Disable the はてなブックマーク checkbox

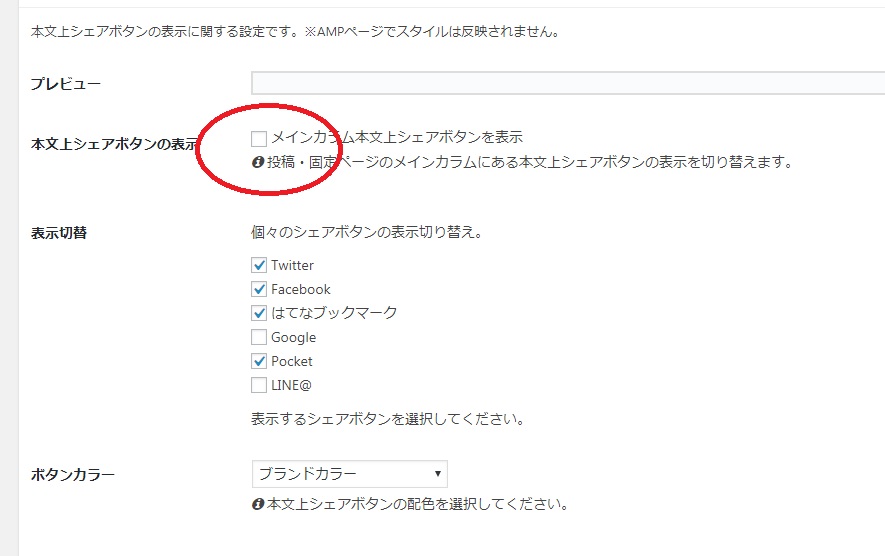click(259, 314)
